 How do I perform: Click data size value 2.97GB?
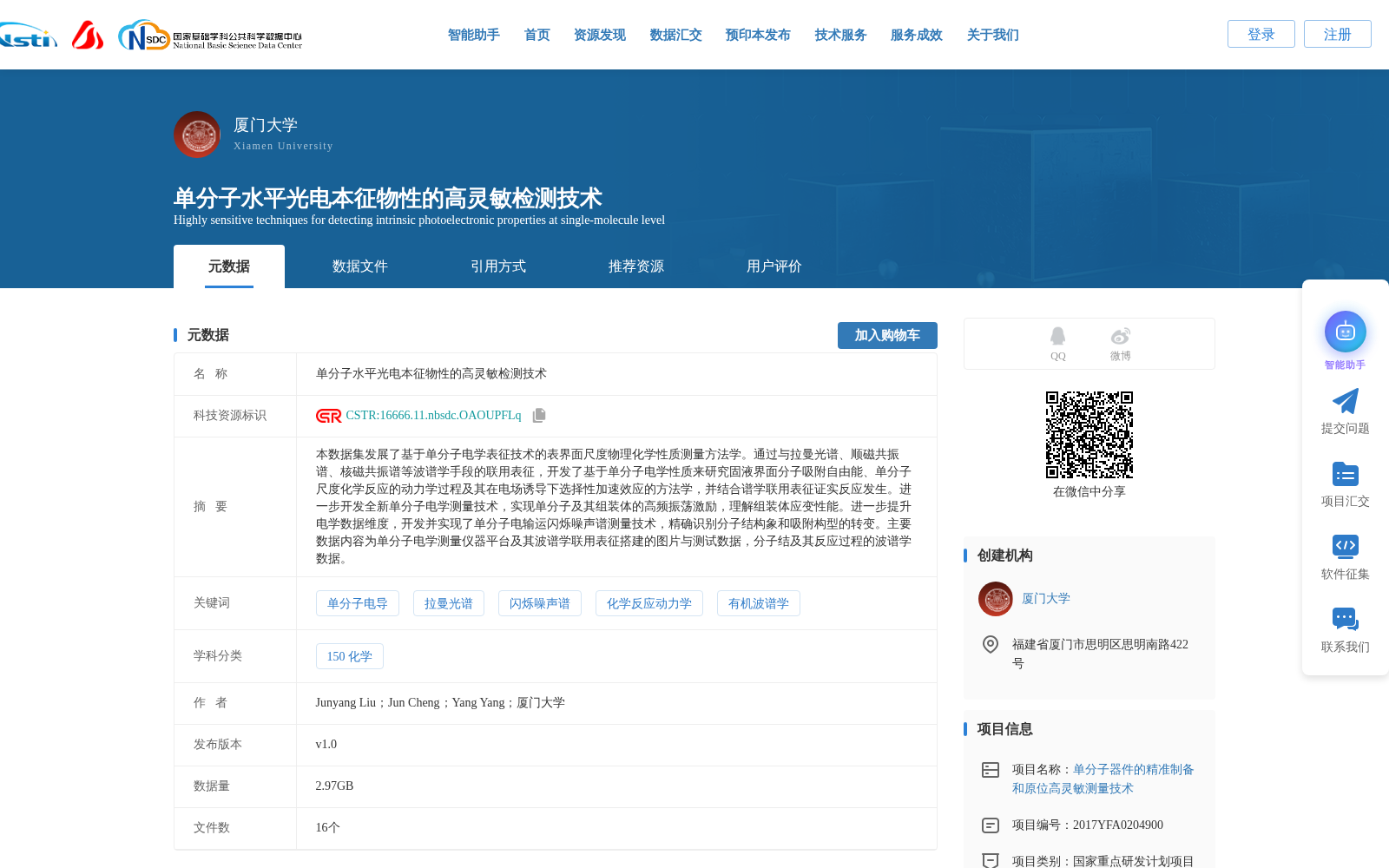point(335,786)
